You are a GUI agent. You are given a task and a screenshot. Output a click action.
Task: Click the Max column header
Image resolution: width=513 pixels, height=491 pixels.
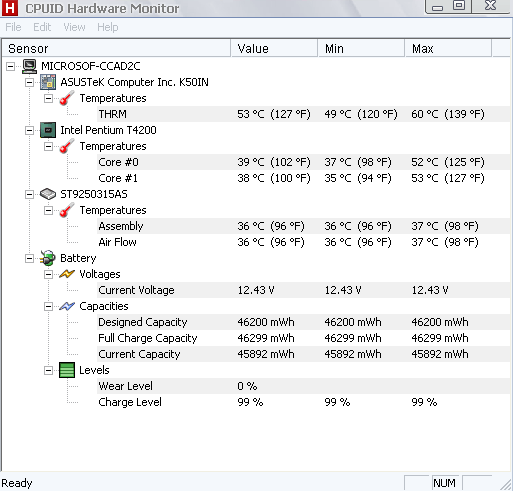tap(448, 49)
